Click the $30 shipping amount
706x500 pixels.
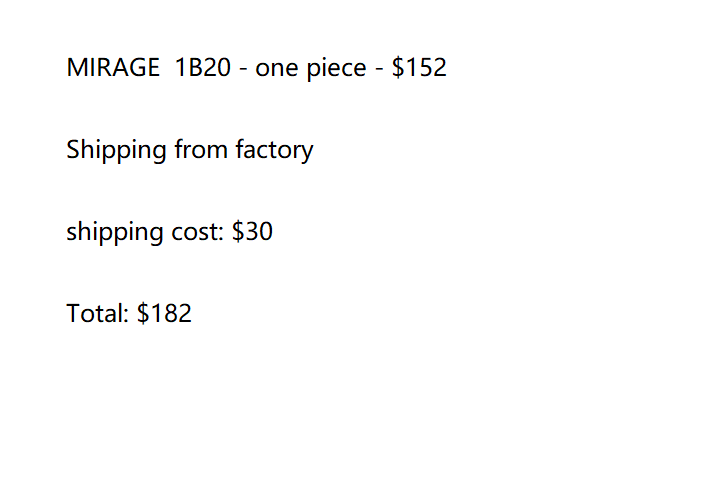[252, 232]
